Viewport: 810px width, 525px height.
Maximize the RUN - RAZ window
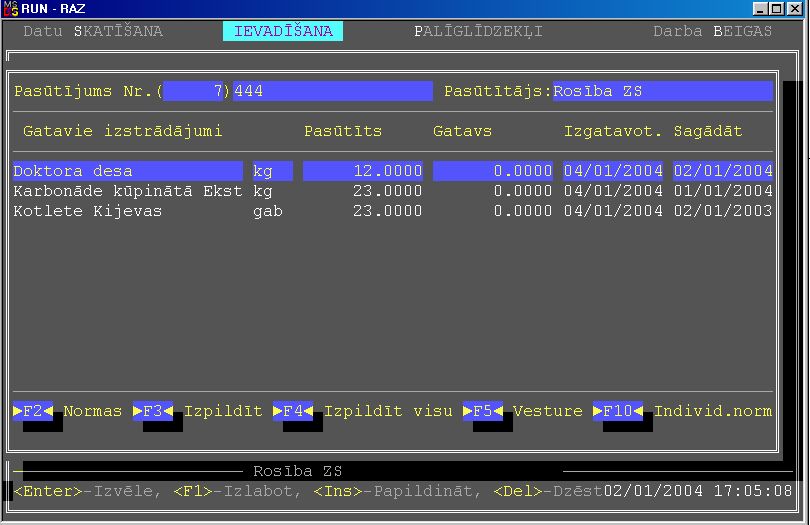[776, 9]
